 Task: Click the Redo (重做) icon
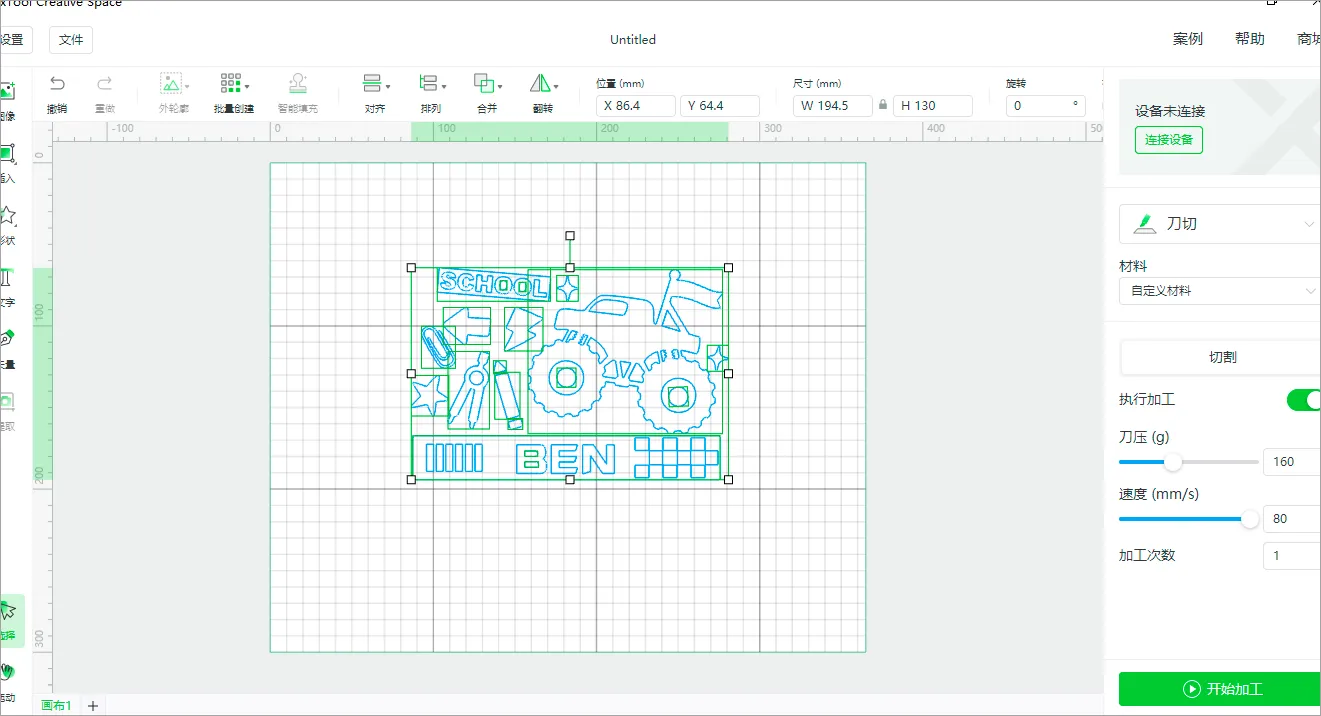click(104, 84)
